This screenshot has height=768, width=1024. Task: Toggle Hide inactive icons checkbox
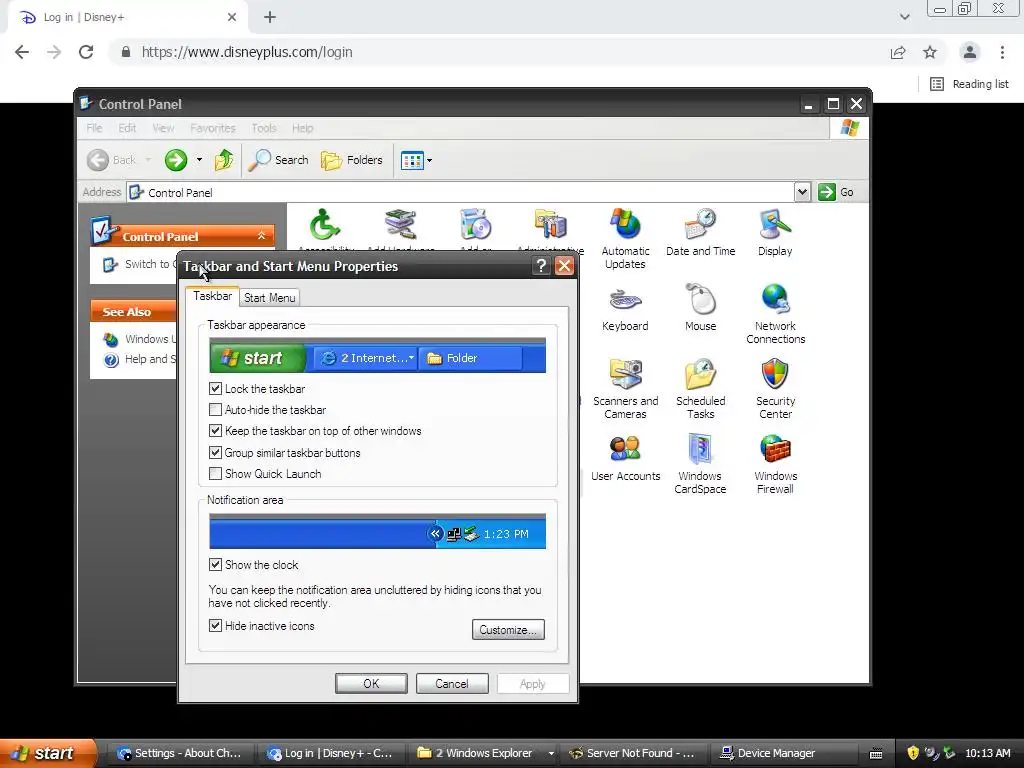coord(215,626)
